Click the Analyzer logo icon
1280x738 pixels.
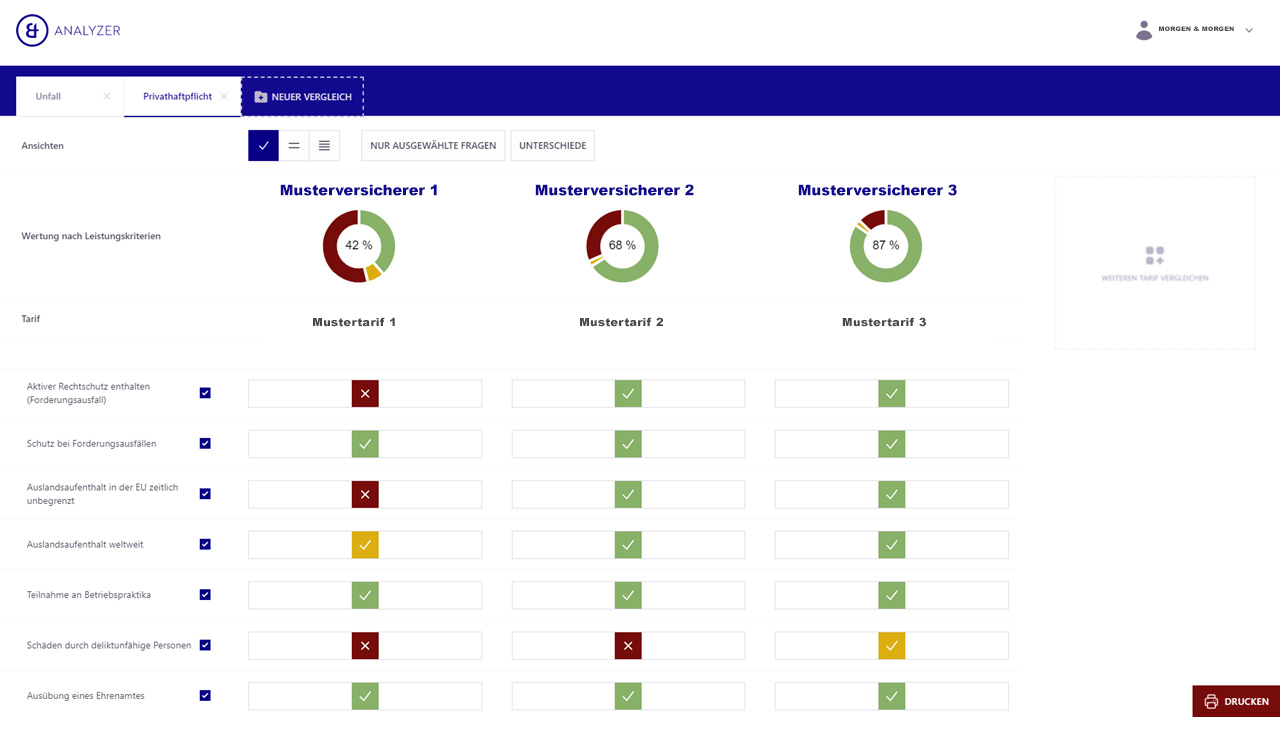coord(32,31)
